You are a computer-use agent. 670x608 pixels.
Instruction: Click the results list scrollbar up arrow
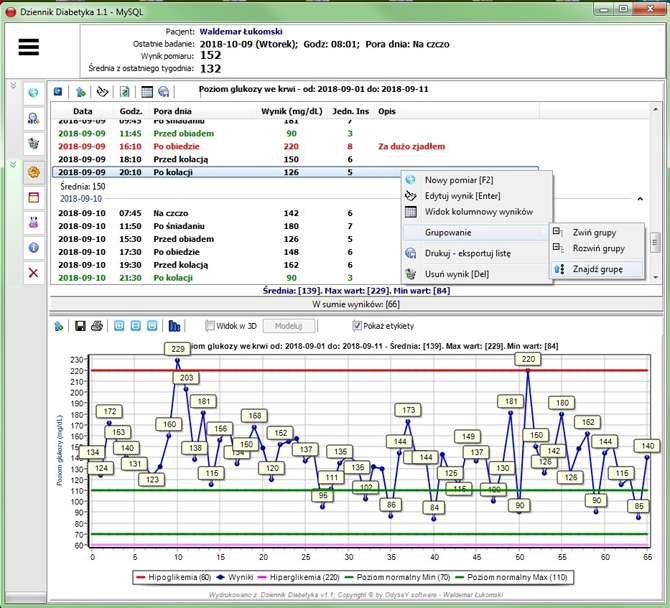655,110
